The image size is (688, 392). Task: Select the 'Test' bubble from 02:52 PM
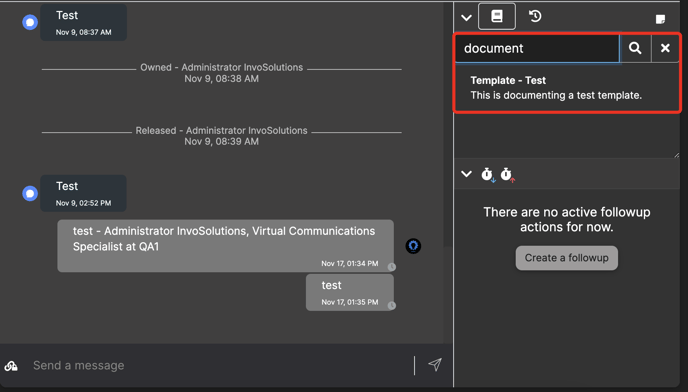coord(83,193)
